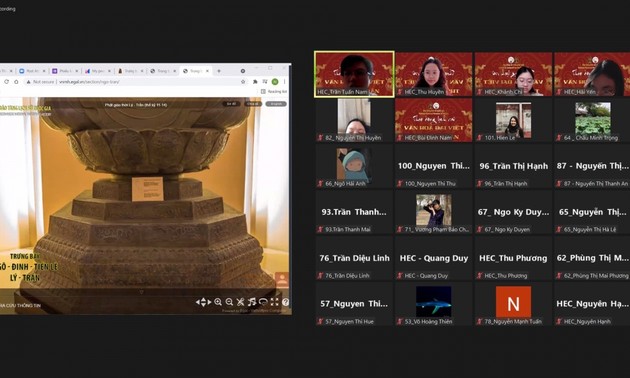This screenshot has width=630, height=378.
Task: Switch to the tab with blue Meet icon
Action: click(x=32, y=71)
